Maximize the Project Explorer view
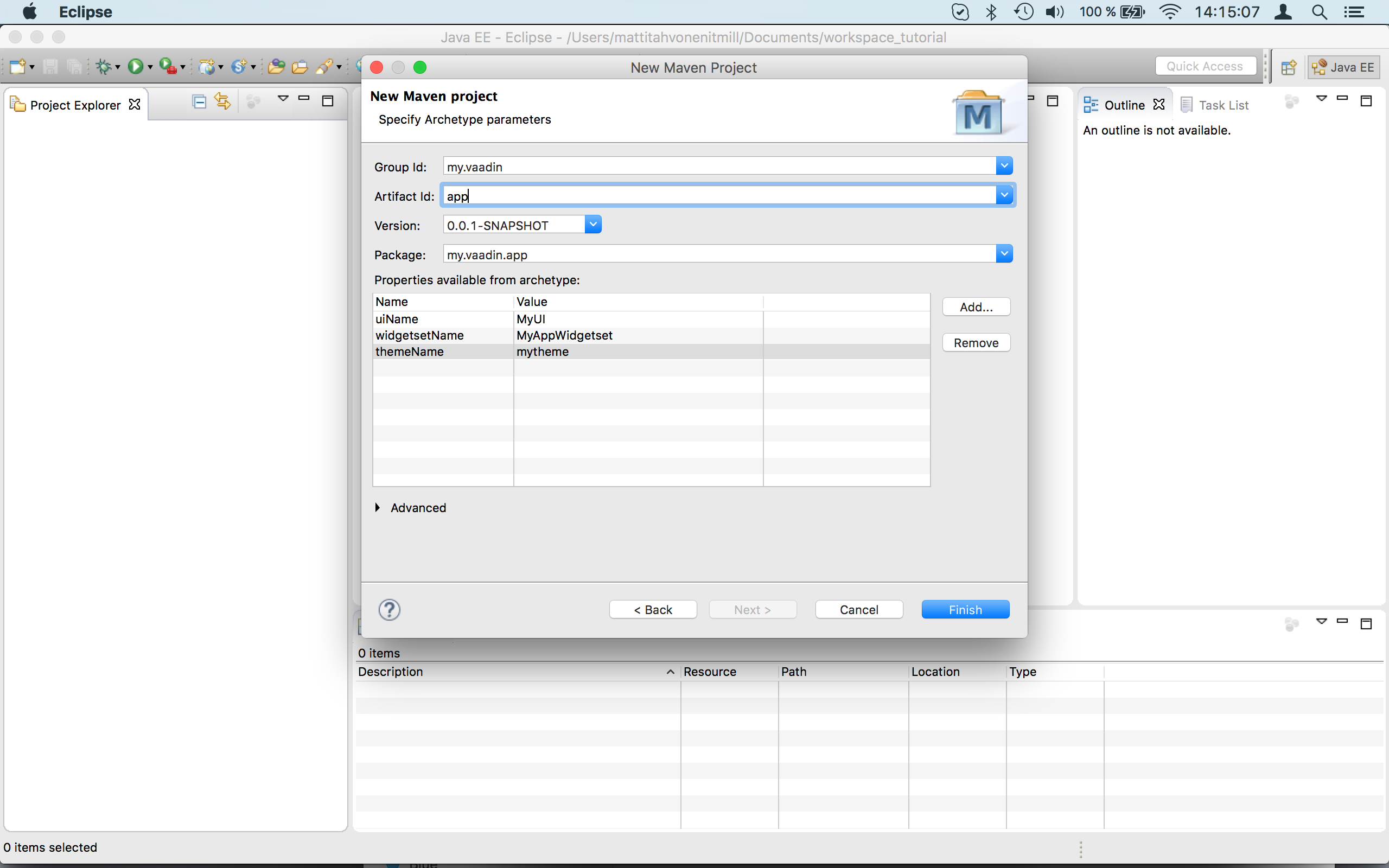Screen dimensions: 1389x868 pyautogui.click(x=328, y=101)
